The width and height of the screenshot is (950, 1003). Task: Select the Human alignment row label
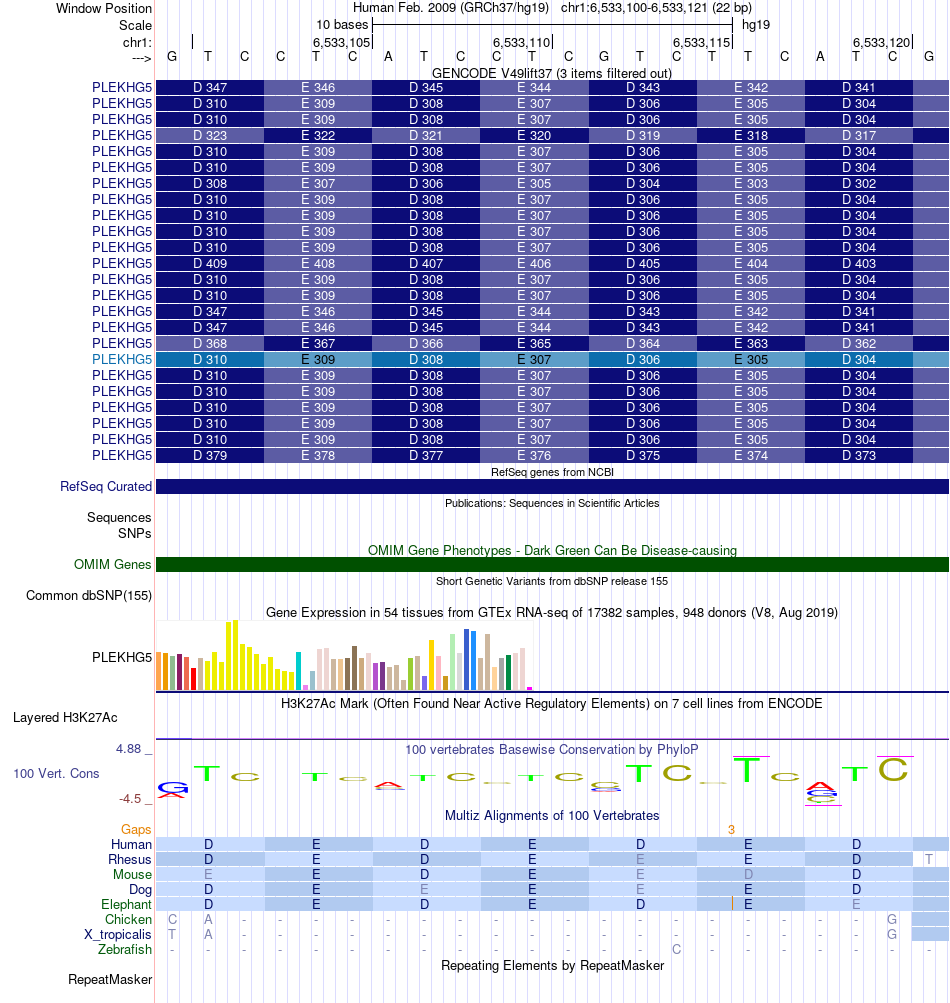[131, 844]
